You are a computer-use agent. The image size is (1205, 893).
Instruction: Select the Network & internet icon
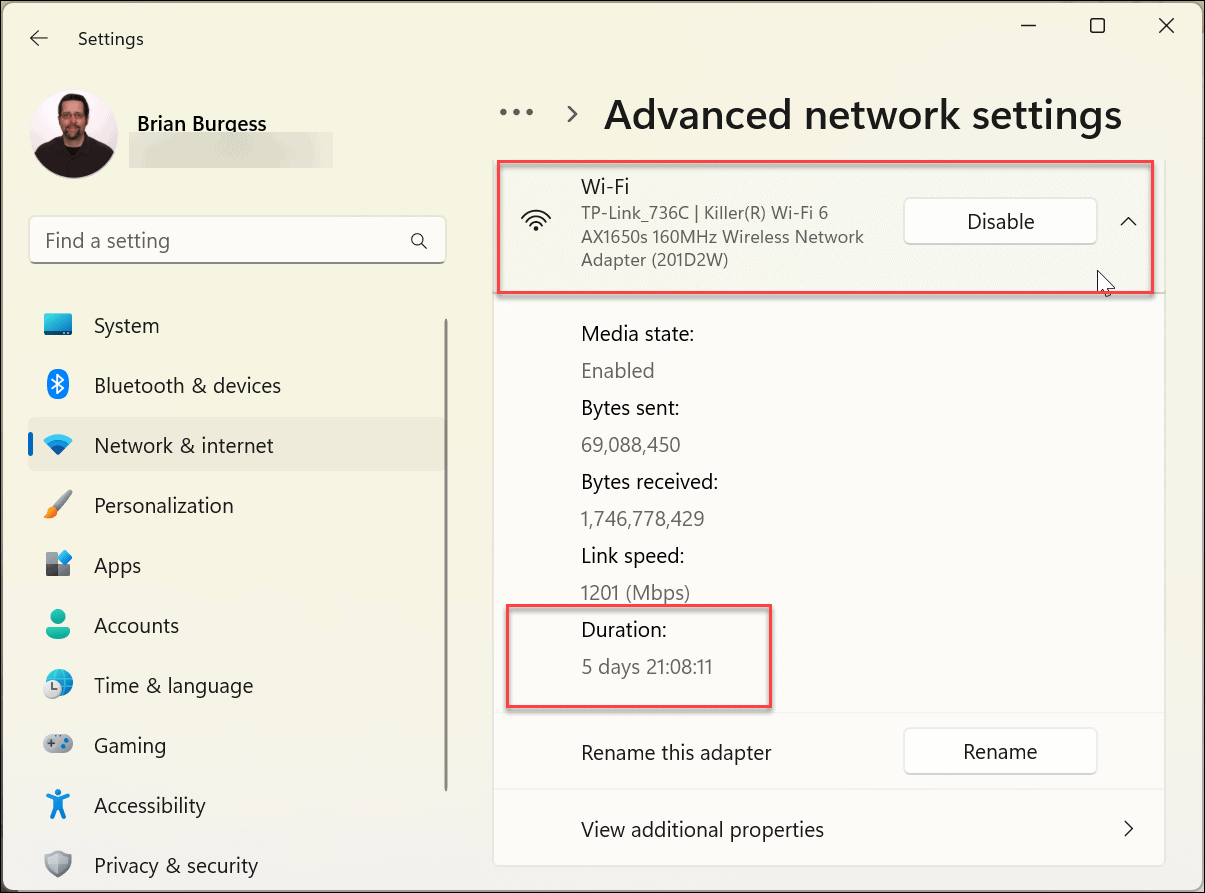pos(58,445)
